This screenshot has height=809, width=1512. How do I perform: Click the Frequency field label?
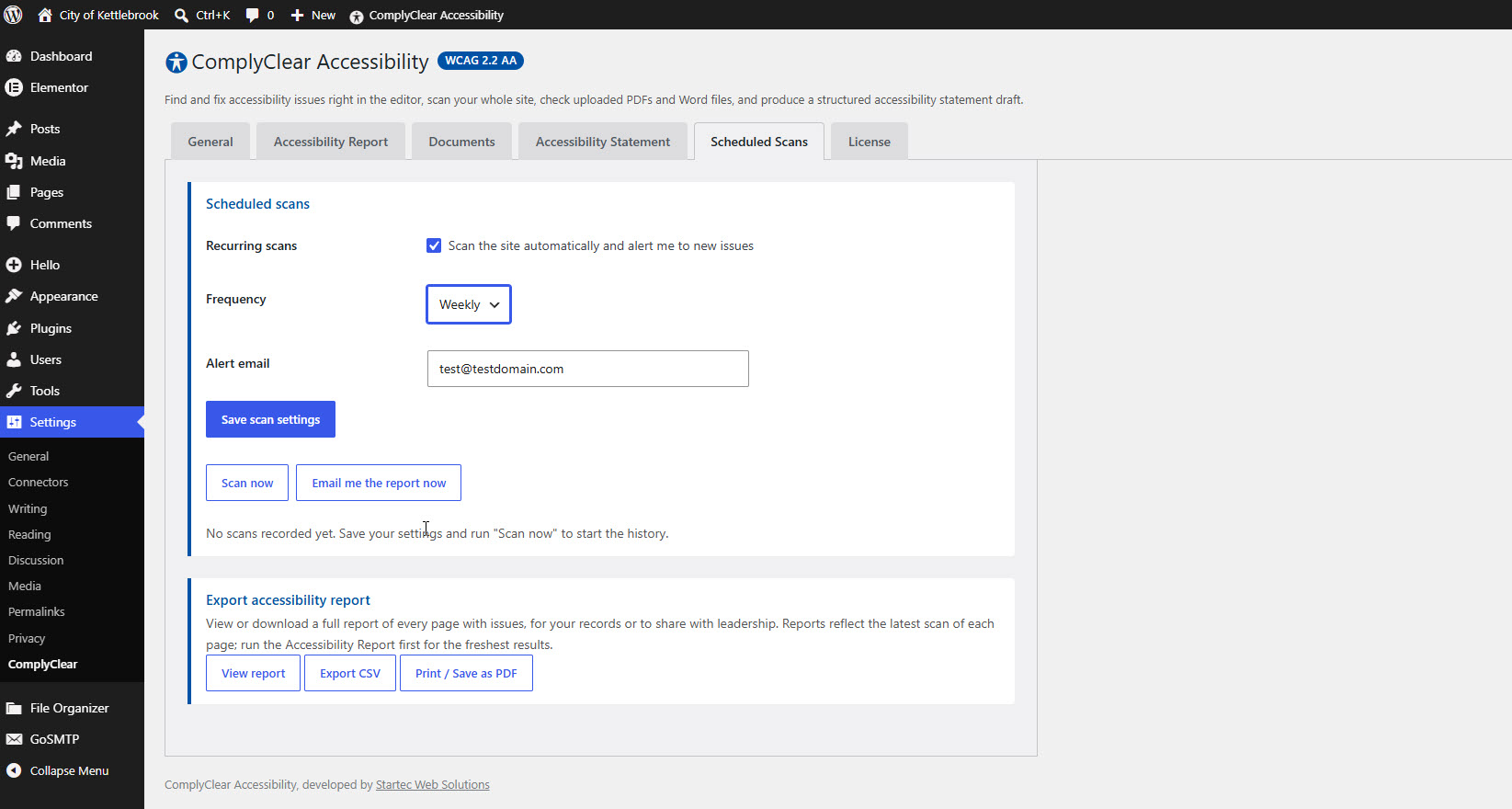tap(236, 299)
